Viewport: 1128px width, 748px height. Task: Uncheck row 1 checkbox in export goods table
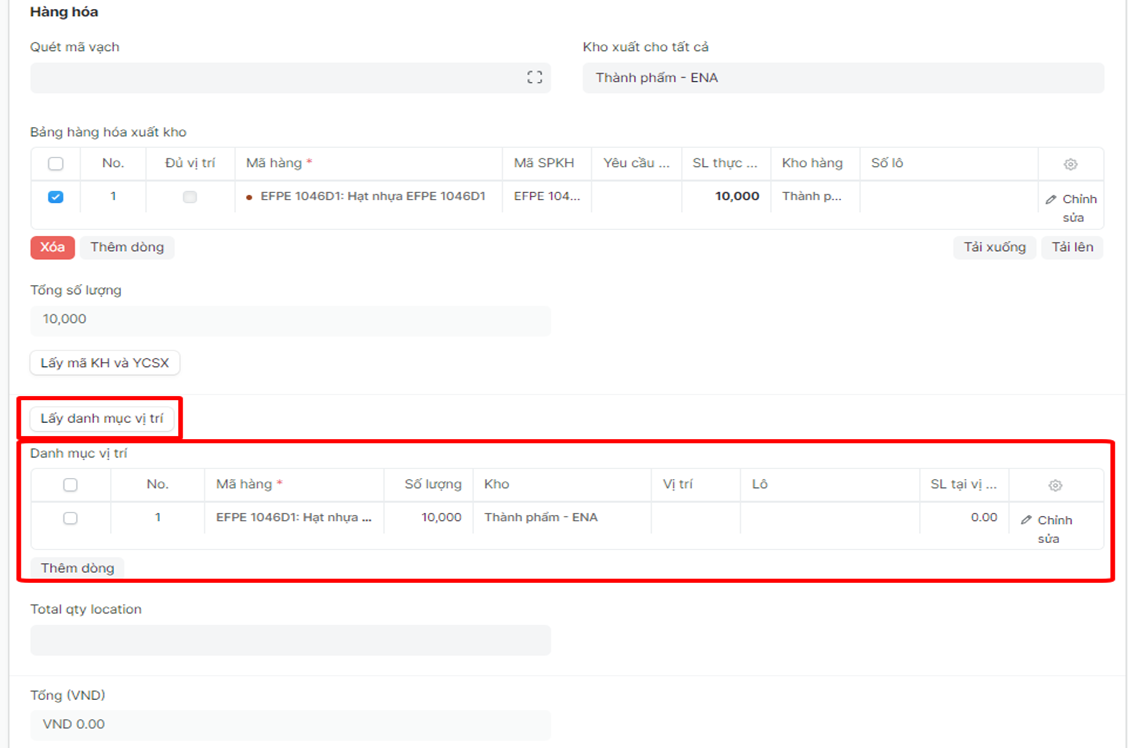[56, 197]
